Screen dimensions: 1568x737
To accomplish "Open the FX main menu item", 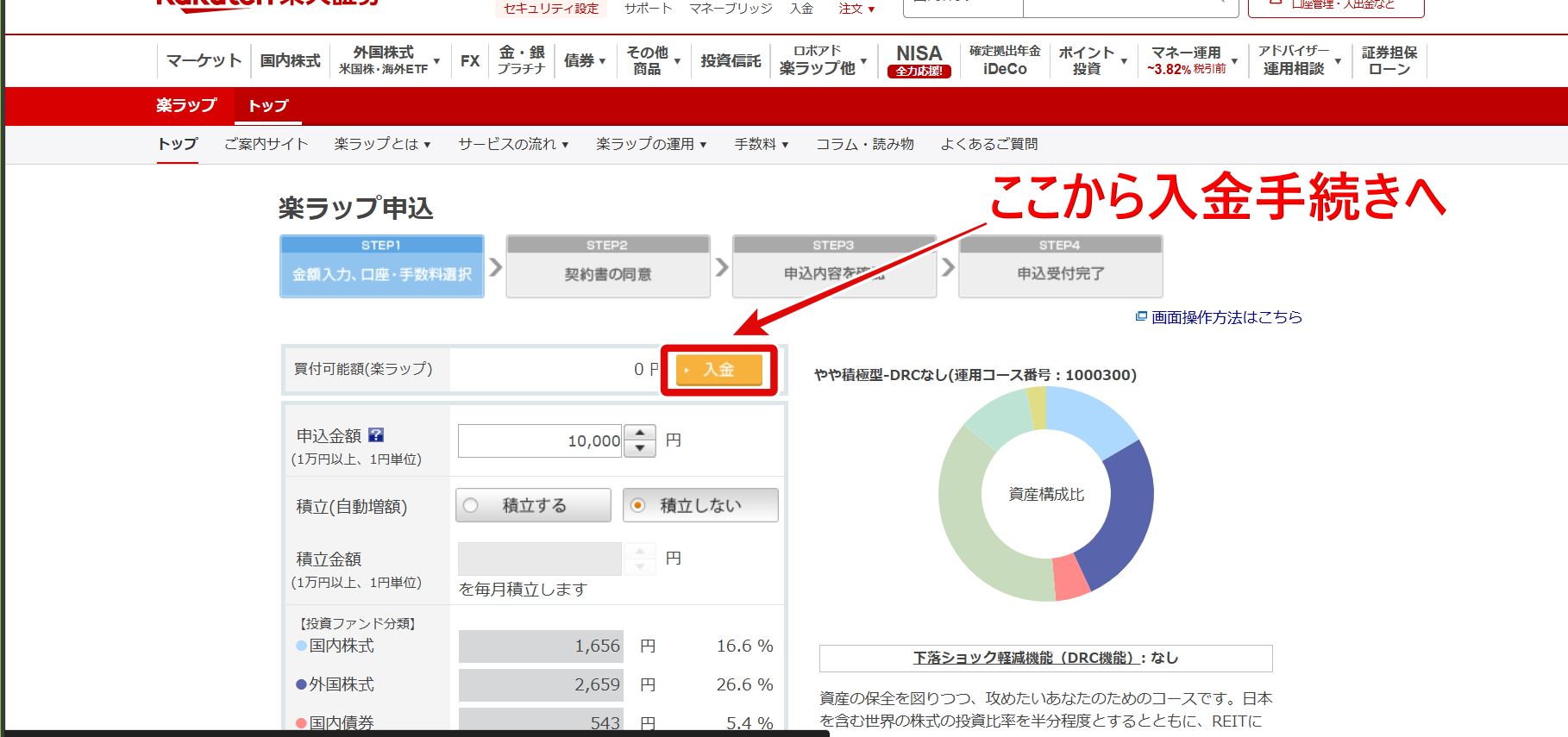I will pyautogui.click(x=470, y=60).
